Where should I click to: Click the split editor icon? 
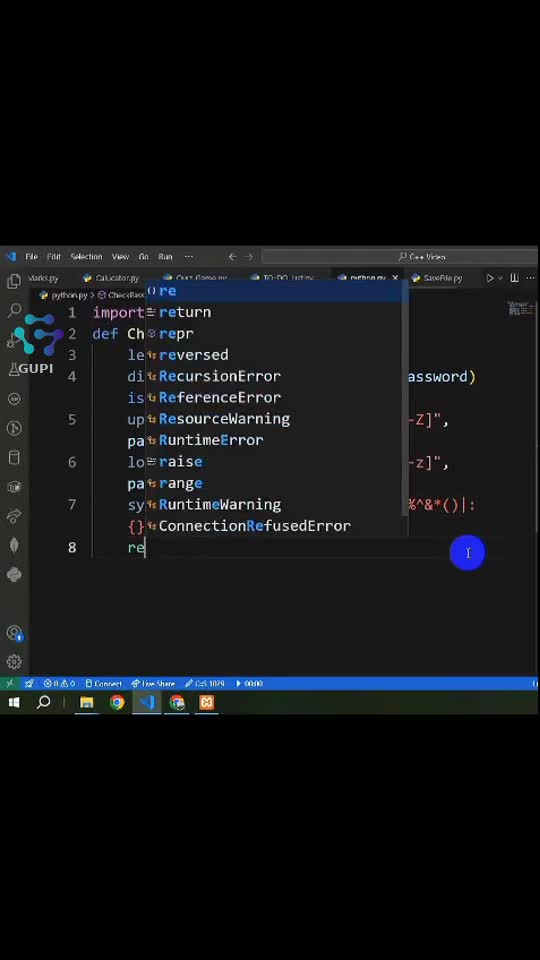514,278
